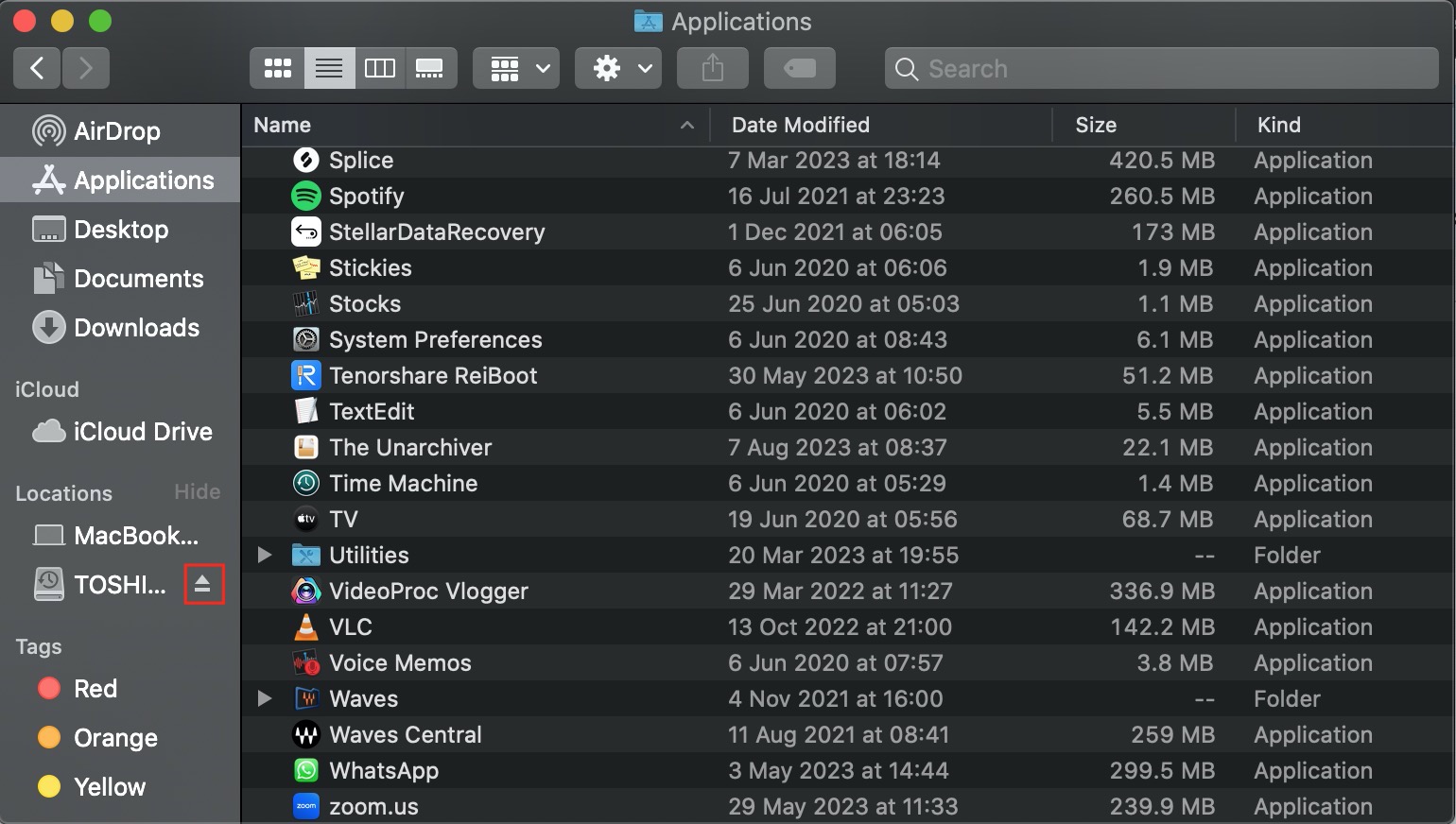Open iCloud Drive in sidebar

coord(120,431)
